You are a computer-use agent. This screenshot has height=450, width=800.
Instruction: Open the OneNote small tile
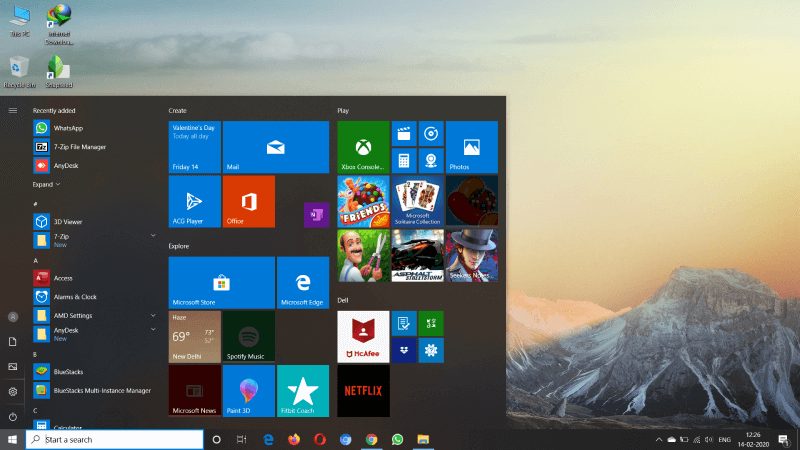click(316, 215)
